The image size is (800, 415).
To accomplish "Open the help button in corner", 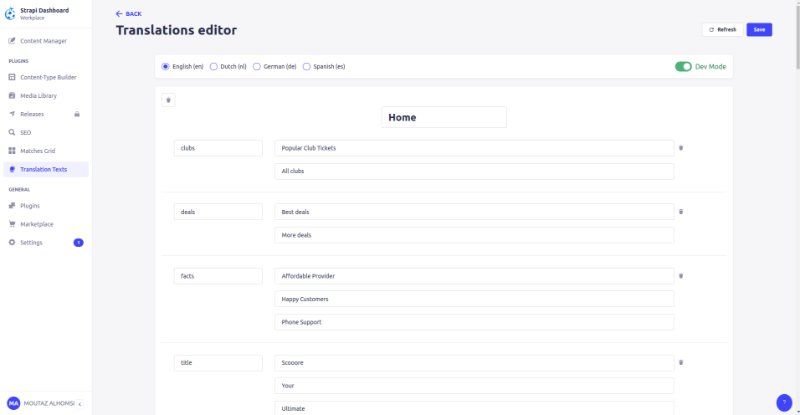I will click(x=784, y=403).
